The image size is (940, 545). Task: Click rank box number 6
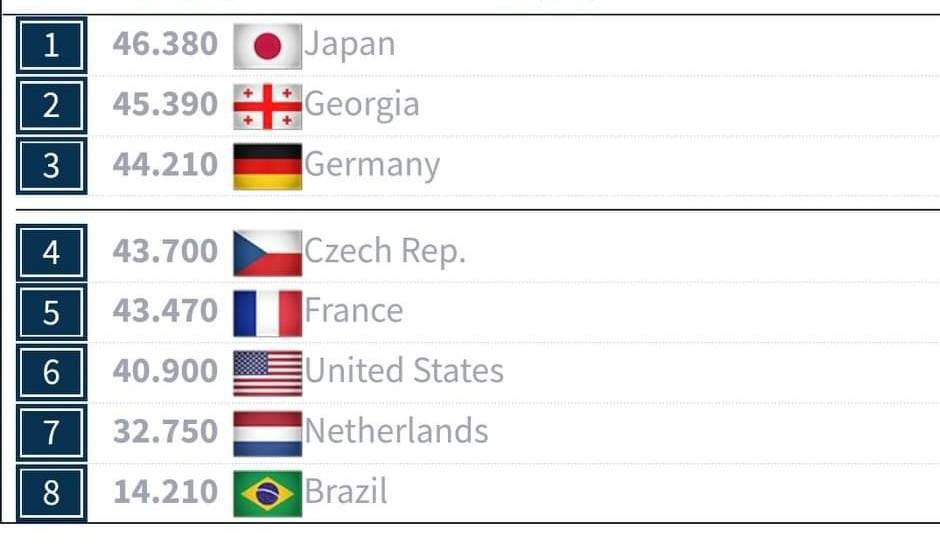[52, 372]
